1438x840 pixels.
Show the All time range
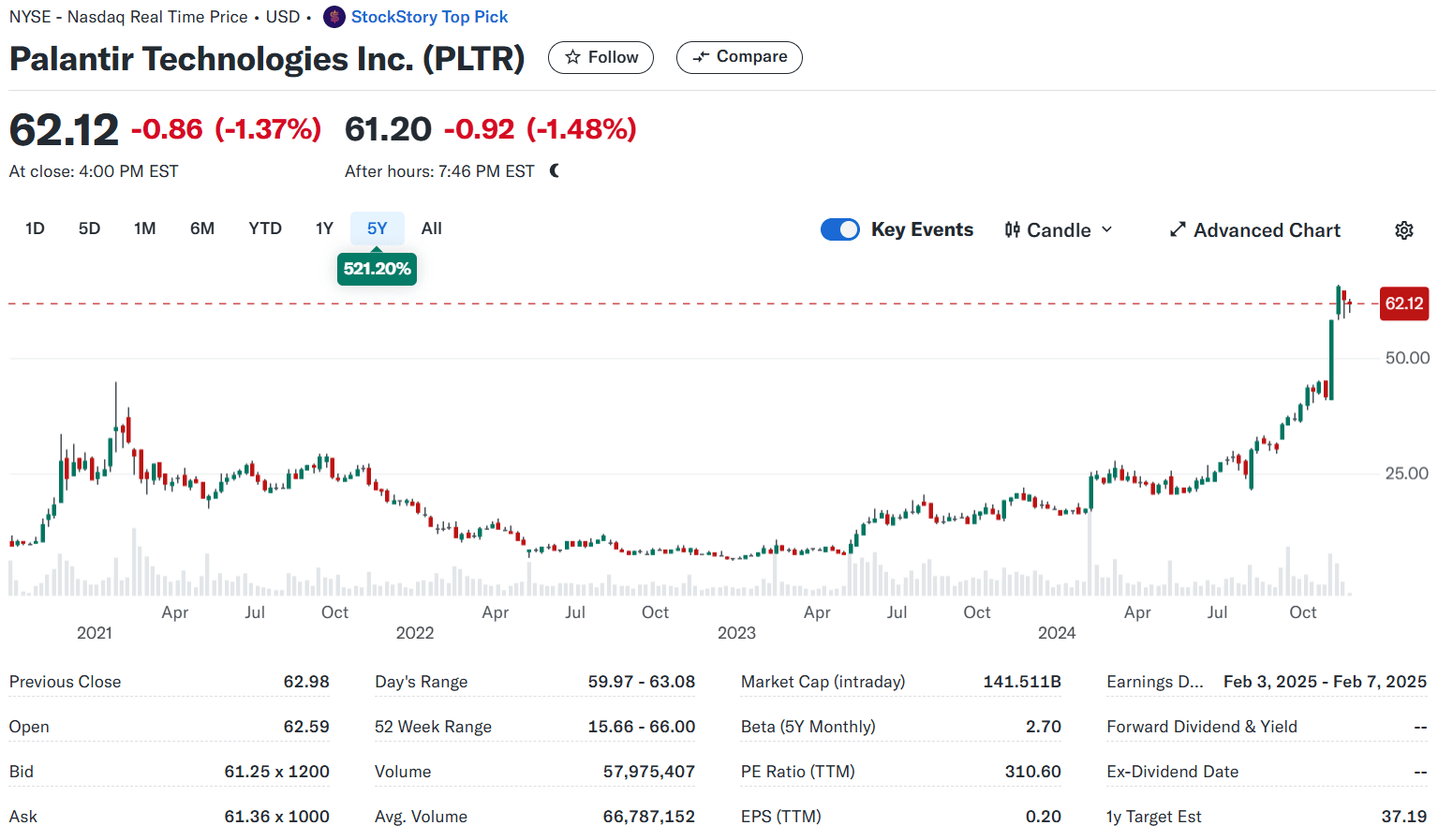point(432,228)
